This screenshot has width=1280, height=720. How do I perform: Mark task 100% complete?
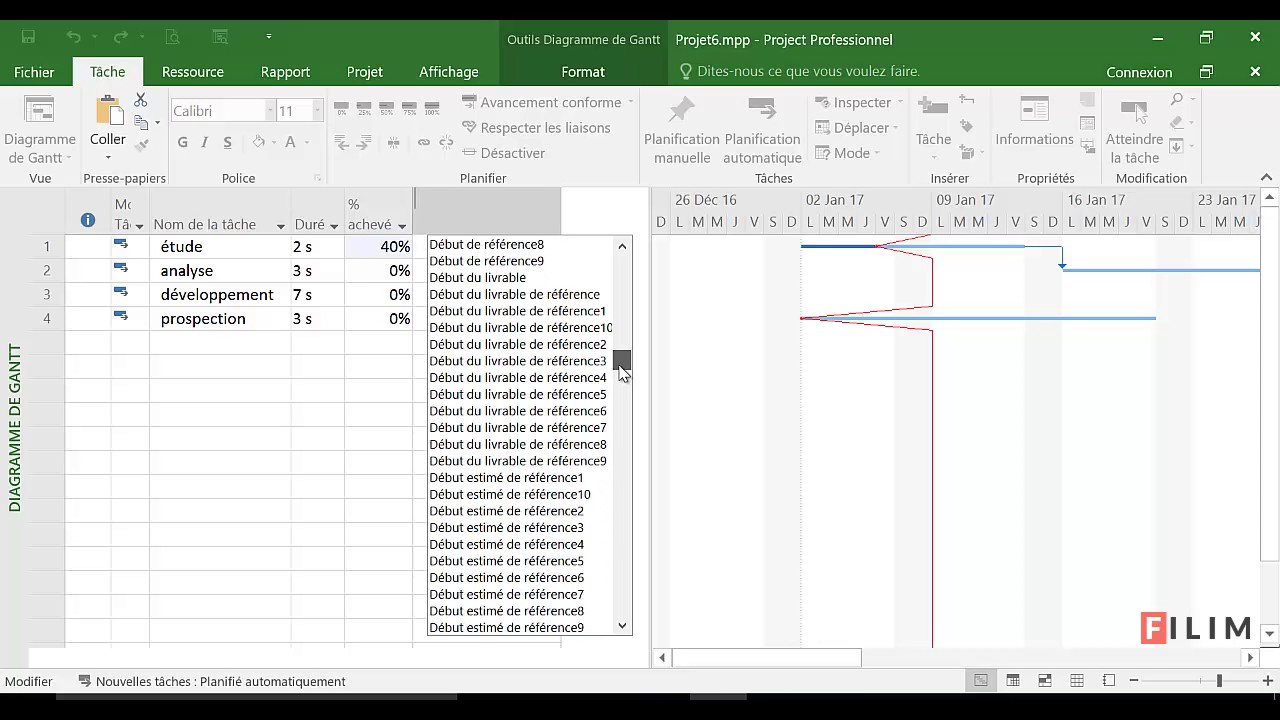coord(432,107)
